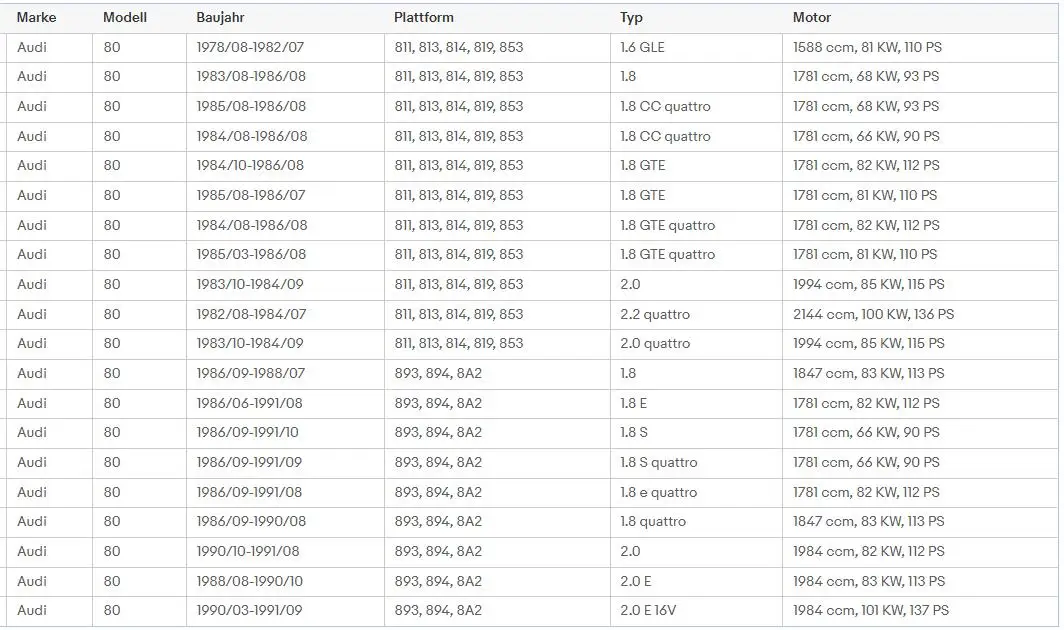The image size is (1064, 630).
Task: Click the 1984/10-1986/08 build year cell
Action: pyautogui.click(x=251, y=165)
